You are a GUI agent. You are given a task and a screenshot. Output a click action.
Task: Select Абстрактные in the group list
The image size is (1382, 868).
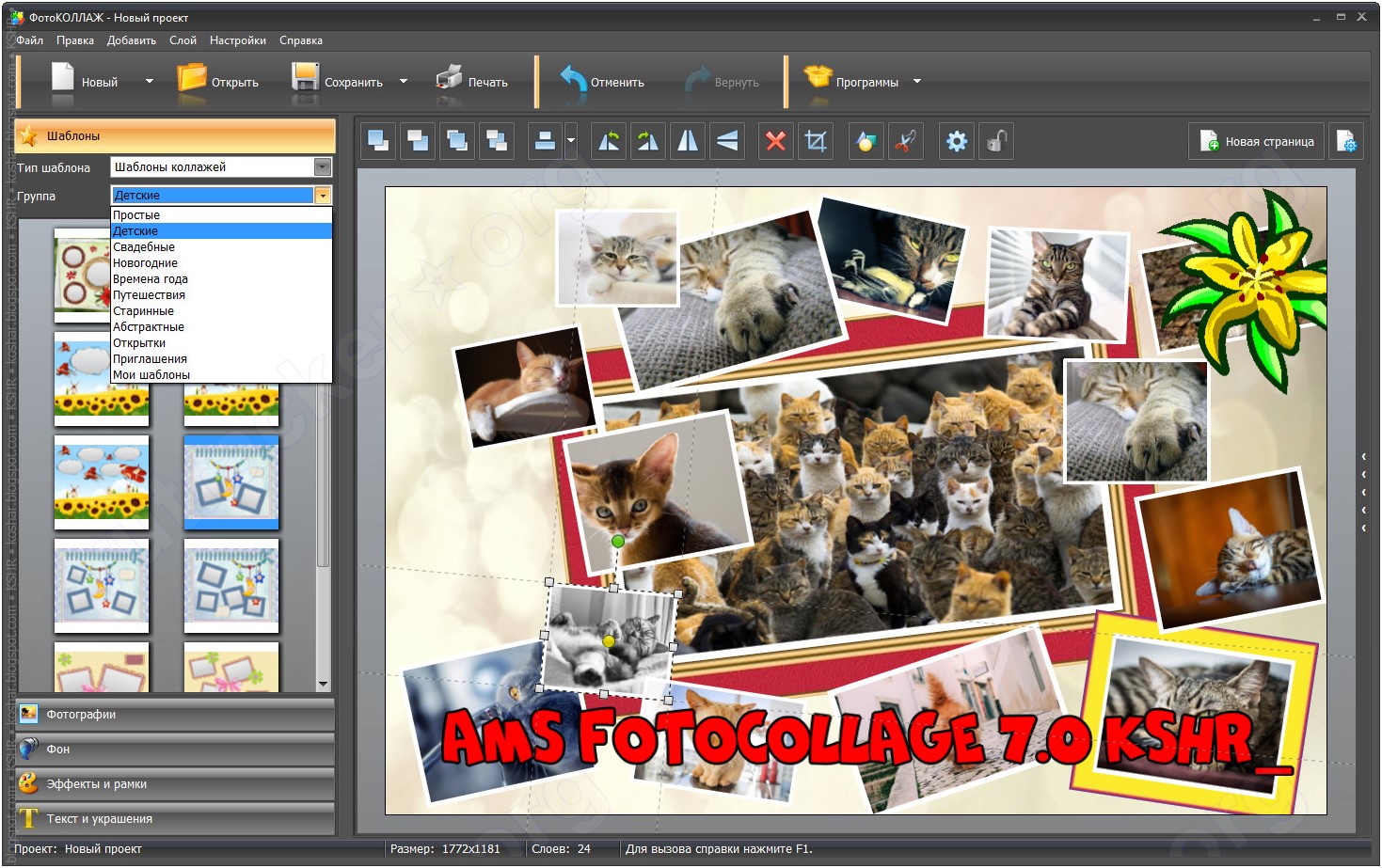click(x=222, y=327)
